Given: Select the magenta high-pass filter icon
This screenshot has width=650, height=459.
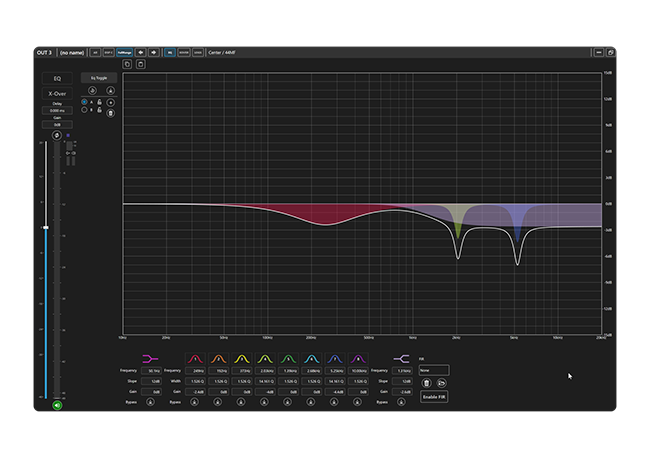Looking at the screenshot, I should [x=150, y=359].
